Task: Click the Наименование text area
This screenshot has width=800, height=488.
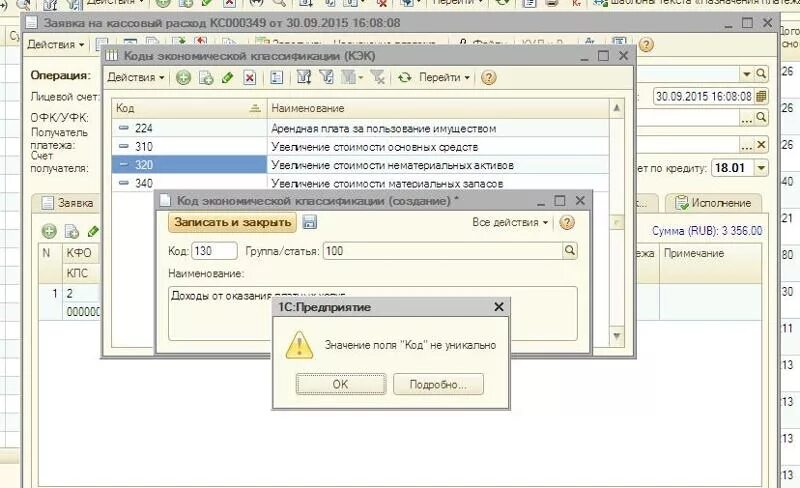Action: click(x=372, y=313)
